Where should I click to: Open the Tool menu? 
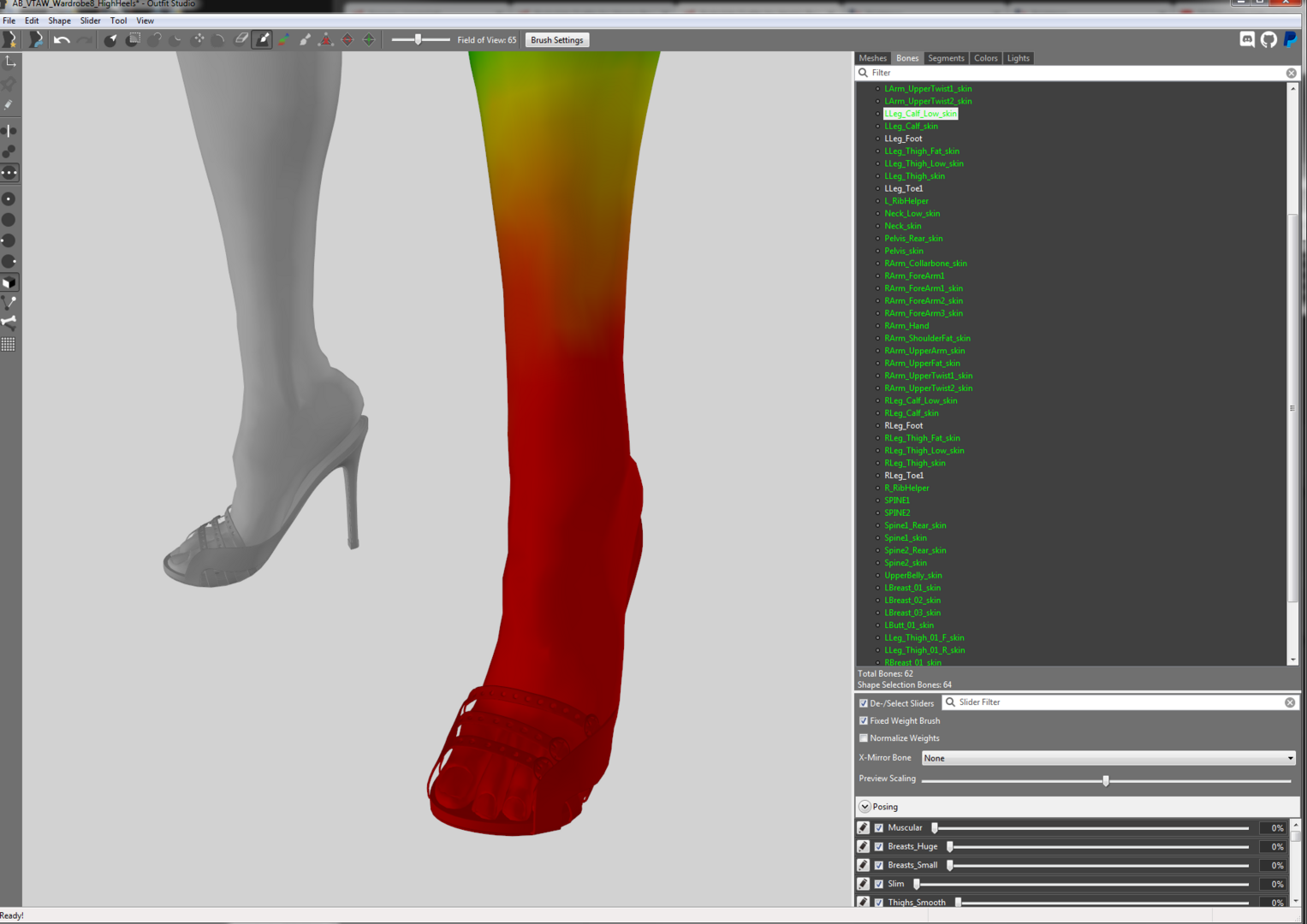coord(118,21)
